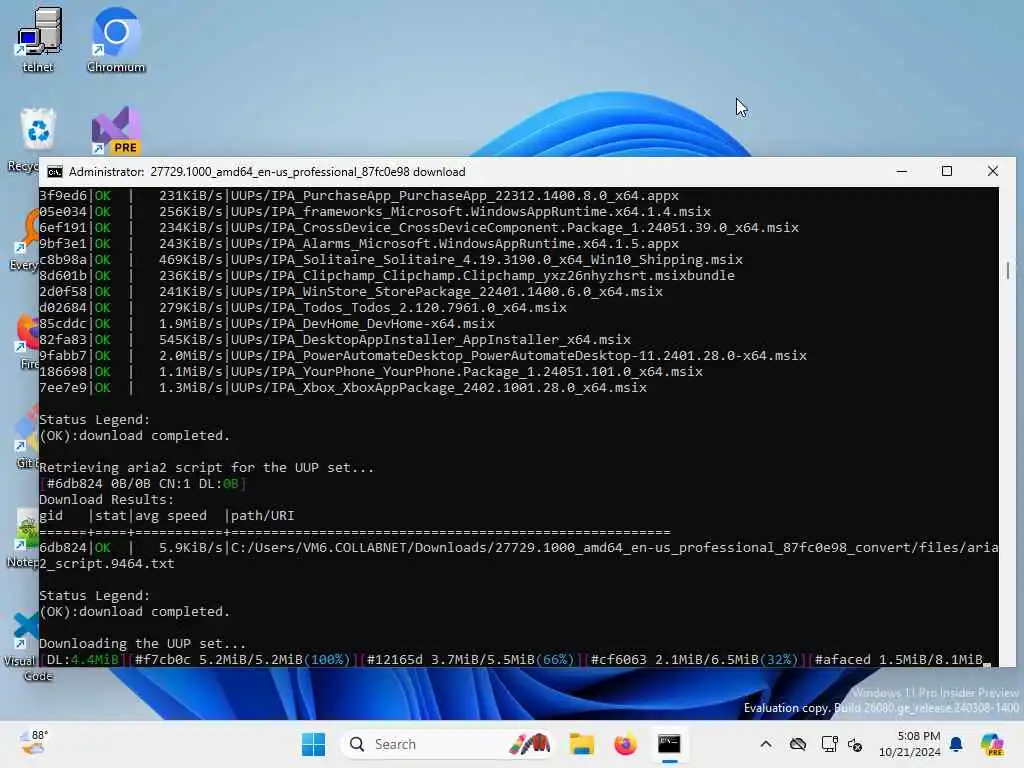This screenshot has width=1024, height=768.
Task: Click the command prompt title bar icon
Action: [x=55, y=172]
